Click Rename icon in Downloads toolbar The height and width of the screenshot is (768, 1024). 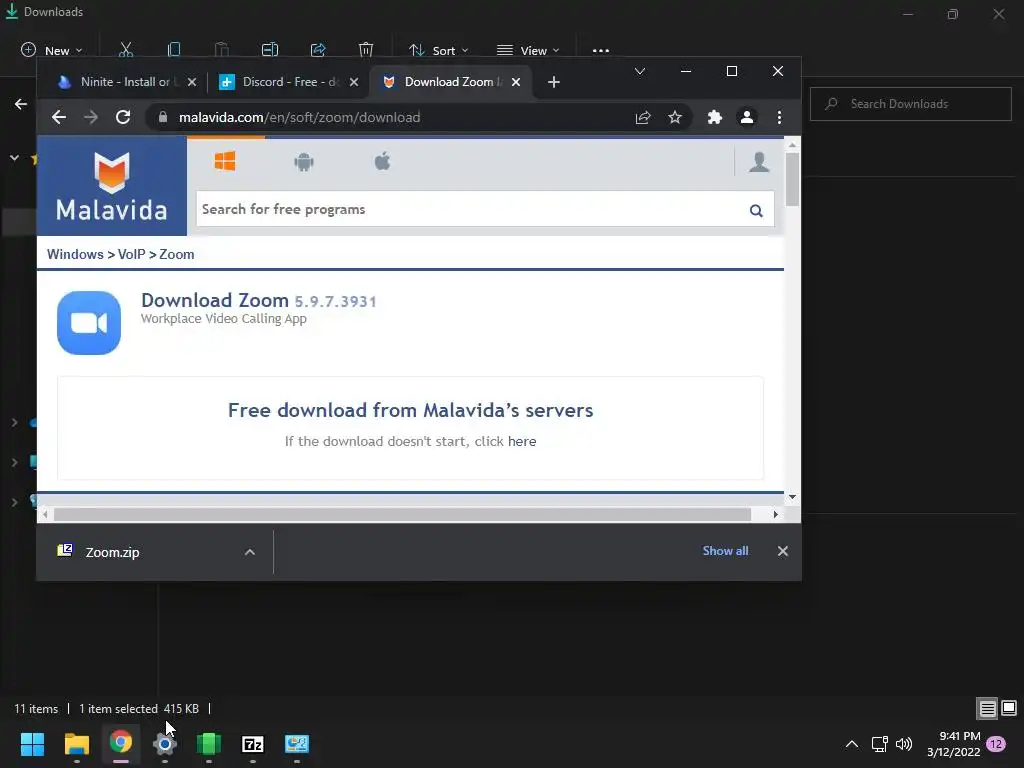pyautogui.click(x=270, y=50)
